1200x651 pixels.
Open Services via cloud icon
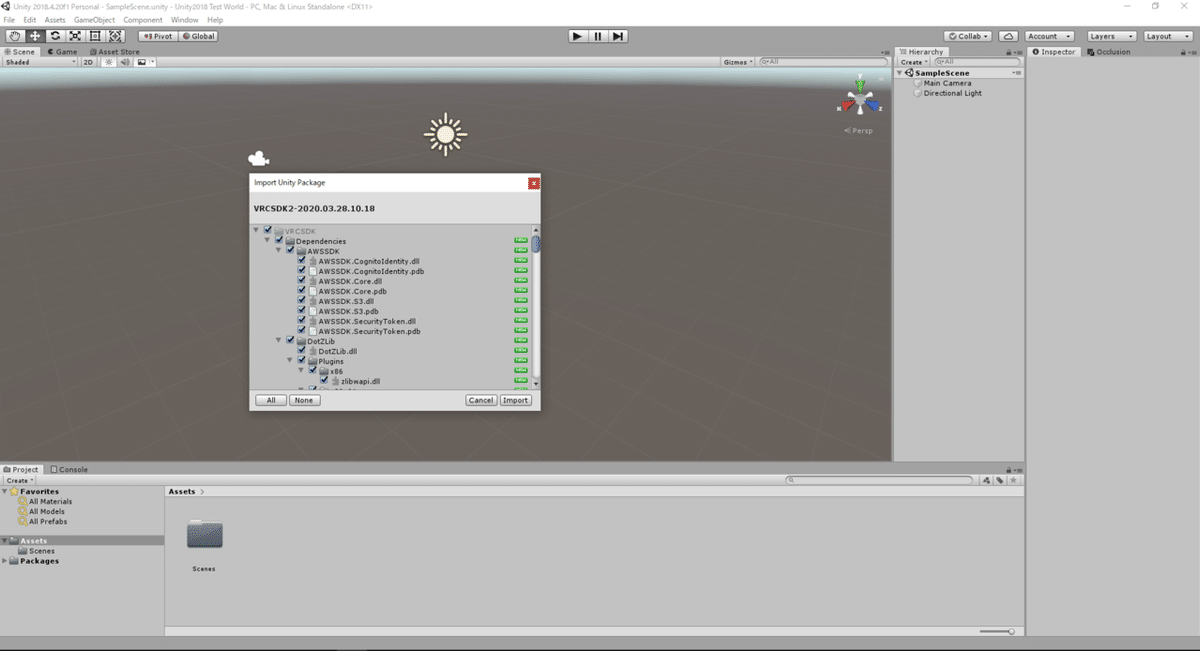tap(1008, 36)
